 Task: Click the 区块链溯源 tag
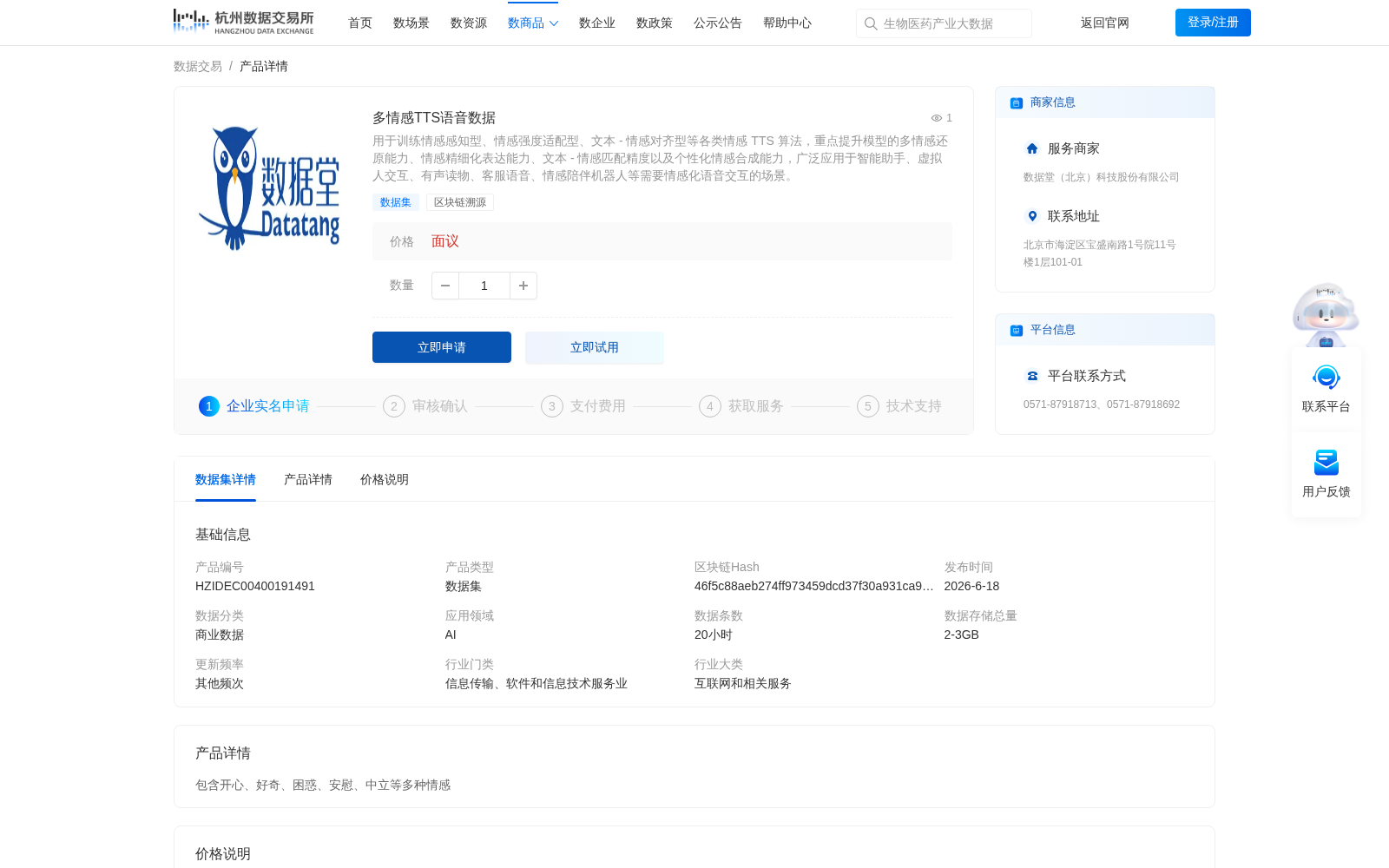click(460, 202)
